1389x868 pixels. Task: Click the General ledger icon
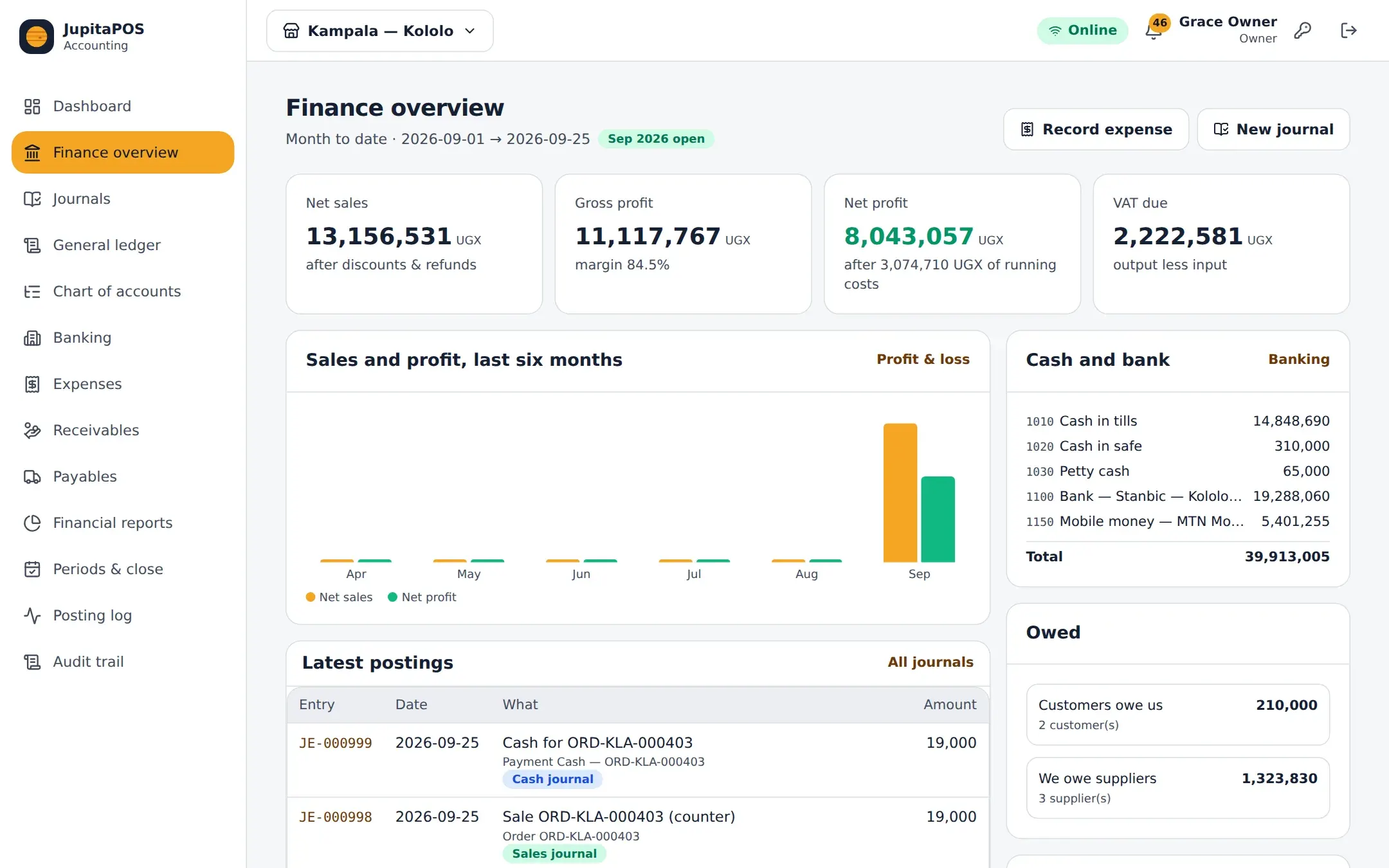pos(32,245)
